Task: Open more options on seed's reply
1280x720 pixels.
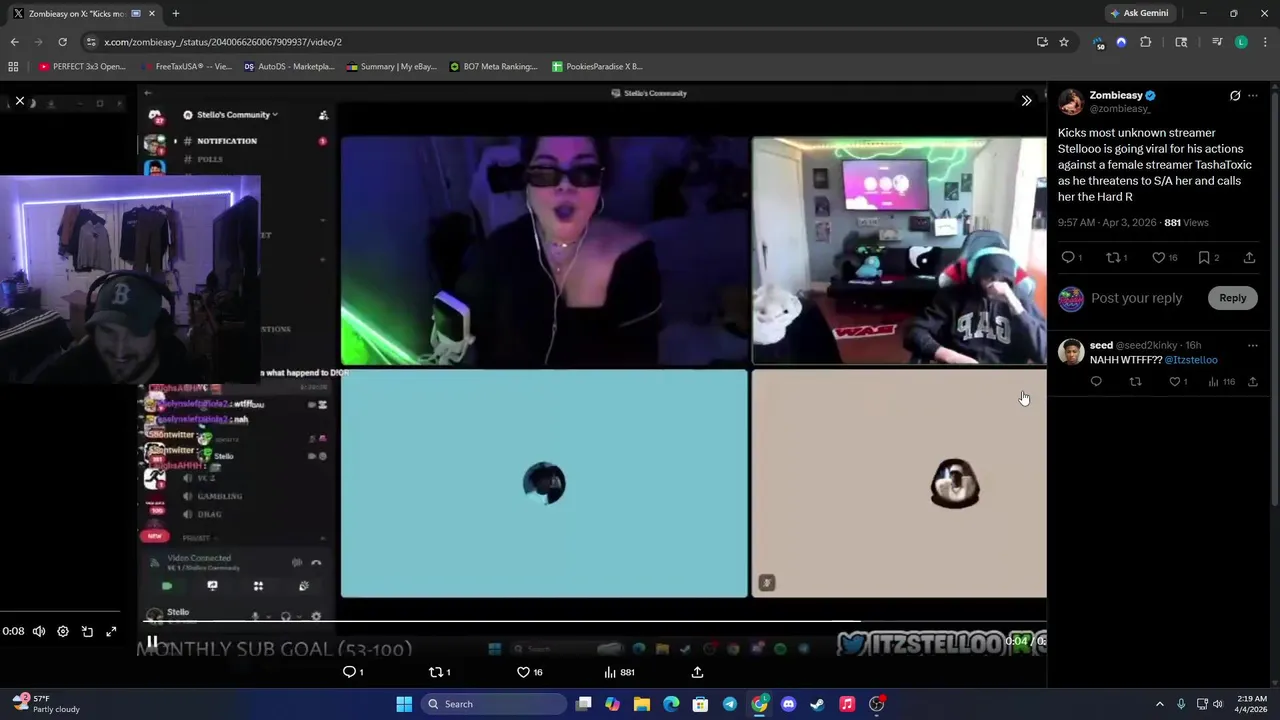Action: (x=1253, y=346)
